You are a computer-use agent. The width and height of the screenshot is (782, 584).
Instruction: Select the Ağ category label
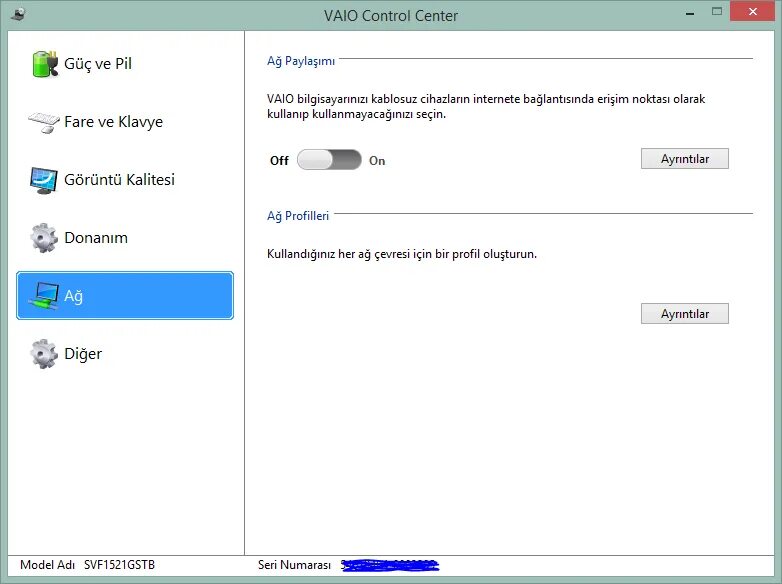73,296
